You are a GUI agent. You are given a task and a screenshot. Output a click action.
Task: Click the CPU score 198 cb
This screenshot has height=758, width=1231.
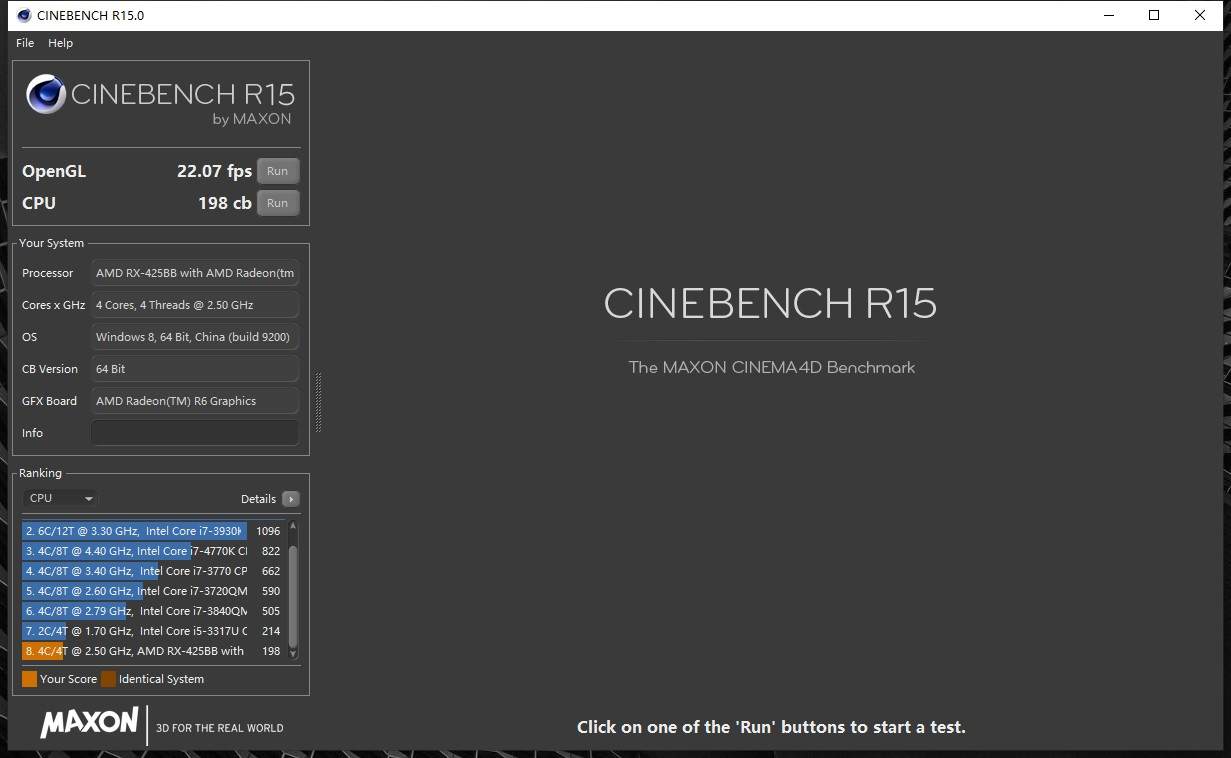(x=225, y=203)
